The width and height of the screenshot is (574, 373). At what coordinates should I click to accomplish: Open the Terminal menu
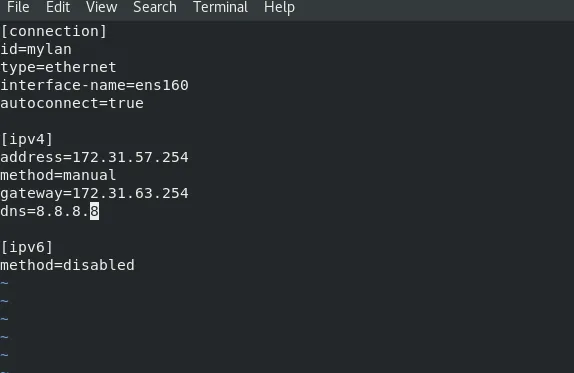coord(220,7)
